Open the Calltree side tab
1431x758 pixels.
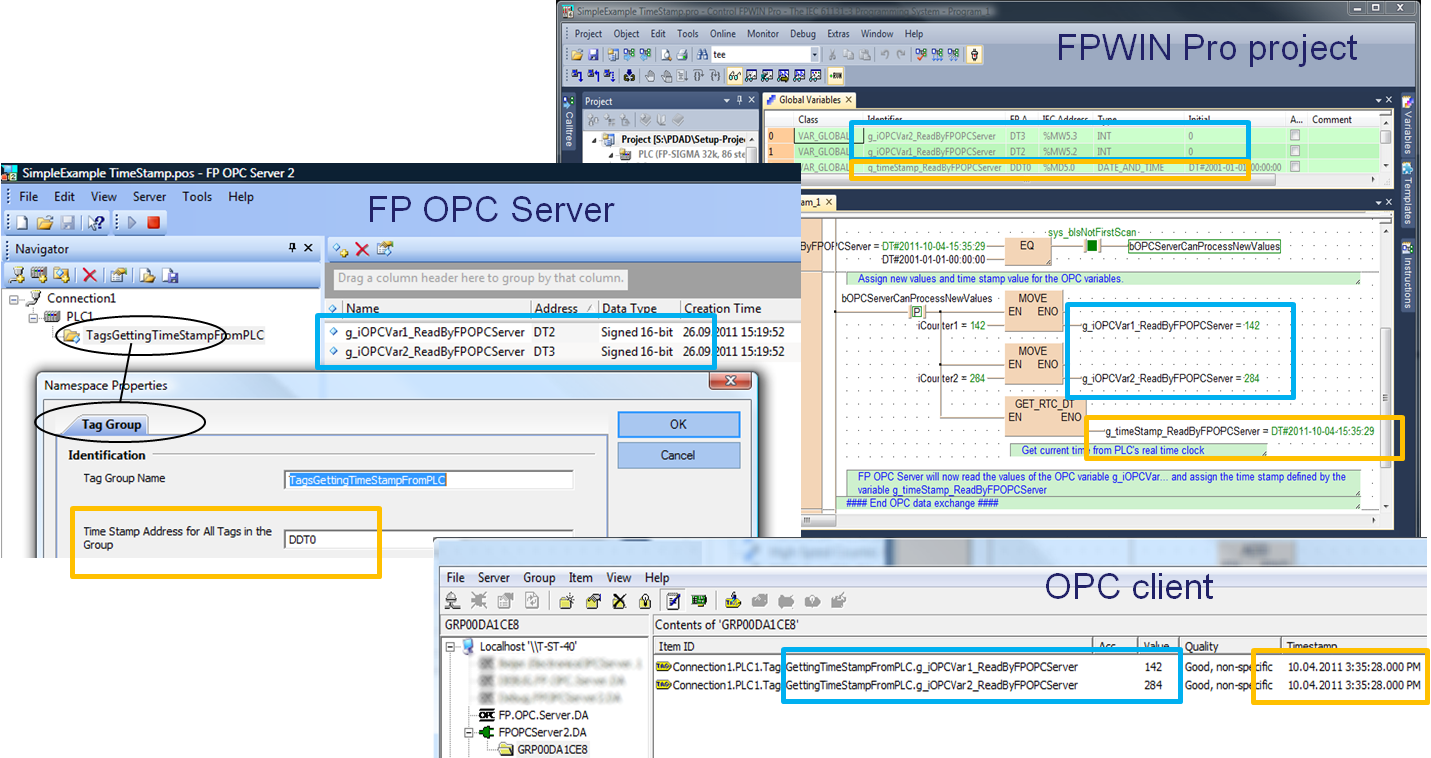click(x=569, y=122)
